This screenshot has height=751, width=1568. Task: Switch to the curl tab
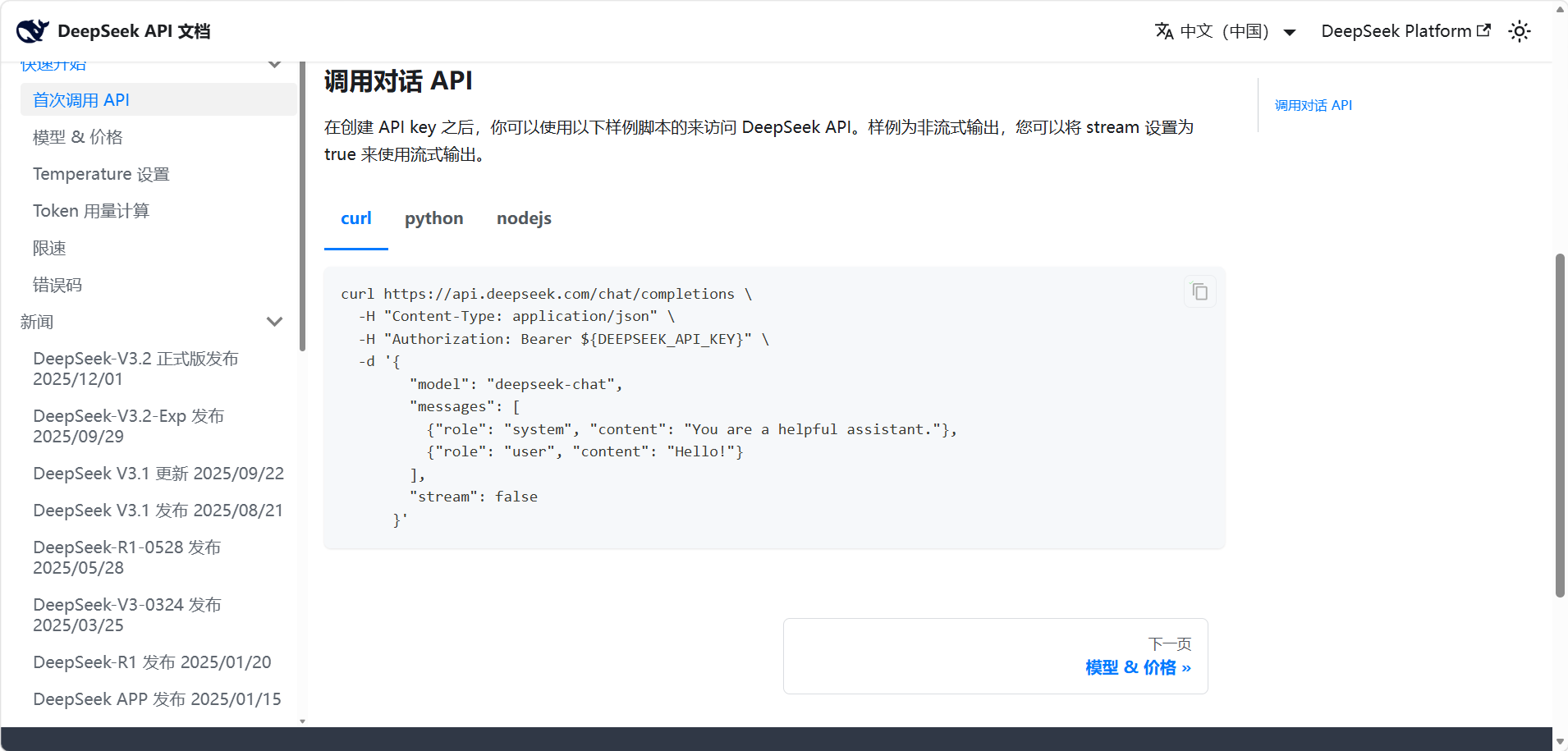tap(356, 218)
